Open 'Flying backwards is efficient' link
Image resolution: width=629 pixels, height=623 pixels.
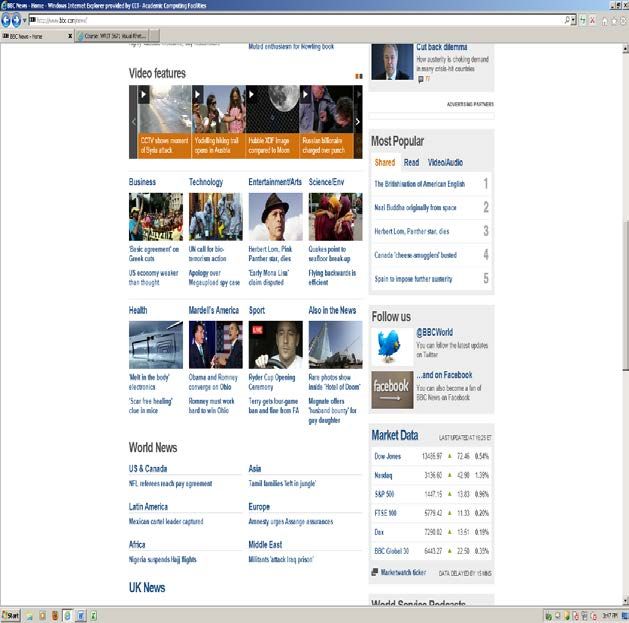[x=332, y=278]
